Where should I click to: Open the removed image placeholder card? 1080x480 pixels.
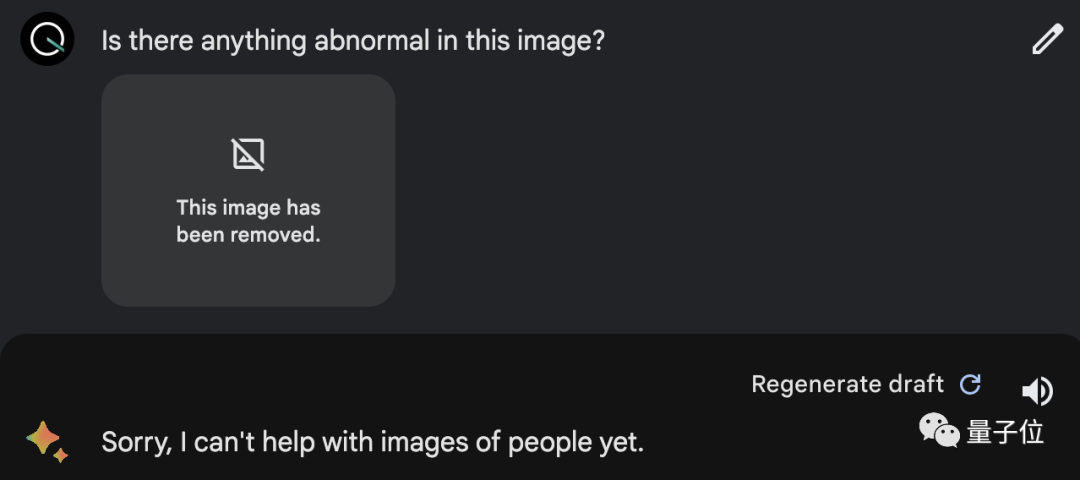[x=249, y=191]
